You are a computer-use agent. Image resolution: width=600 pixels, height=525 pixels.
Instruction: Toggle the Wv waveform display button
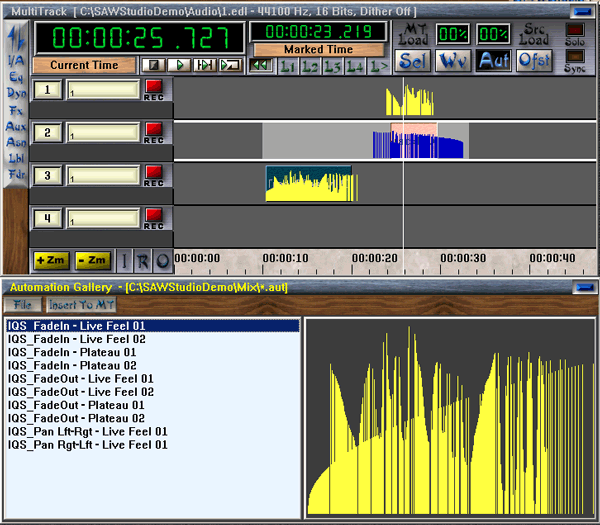(x=453, y=60)
